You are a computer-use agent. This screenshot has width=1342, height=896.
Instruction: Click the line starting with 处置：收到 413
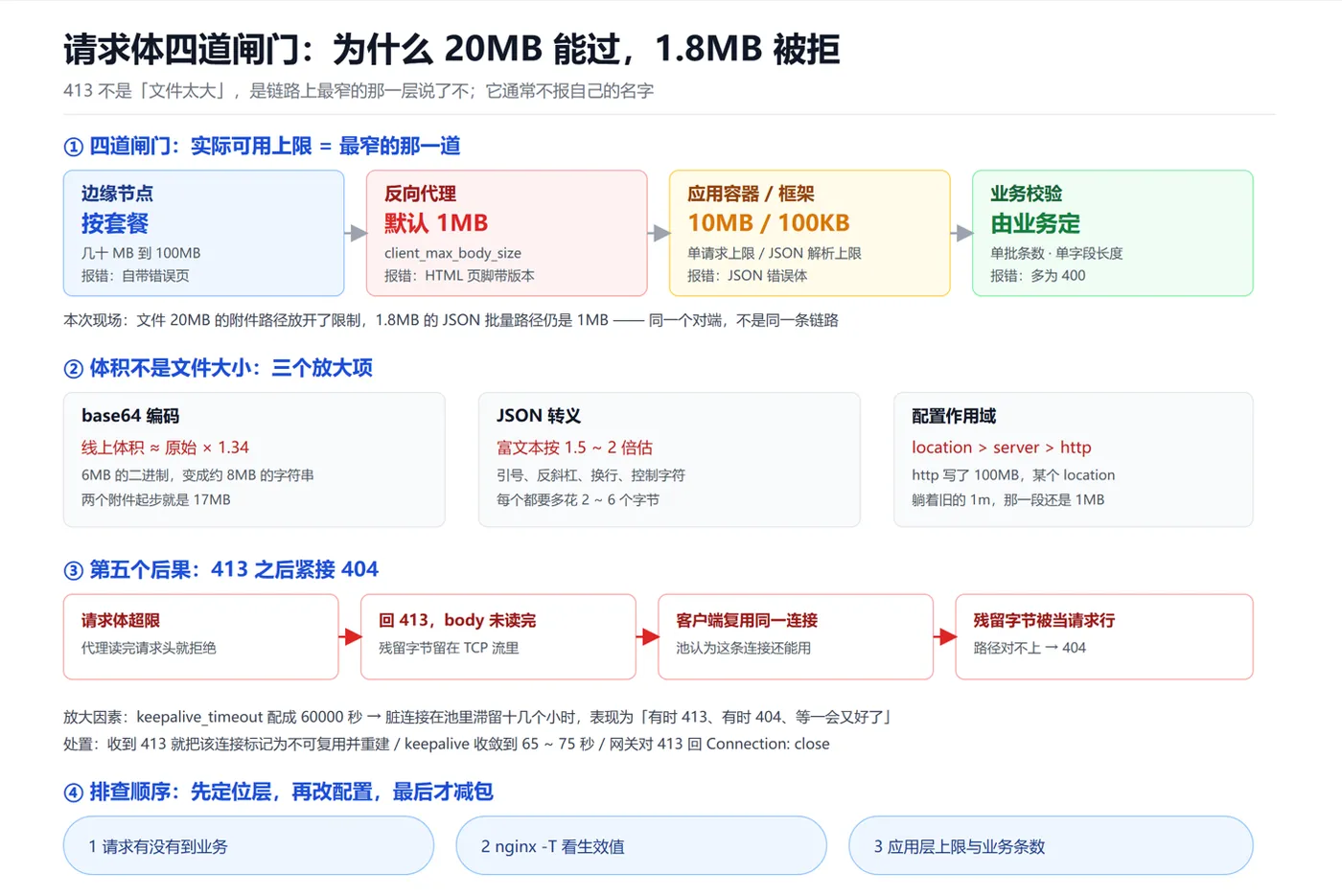coord(447,744)
